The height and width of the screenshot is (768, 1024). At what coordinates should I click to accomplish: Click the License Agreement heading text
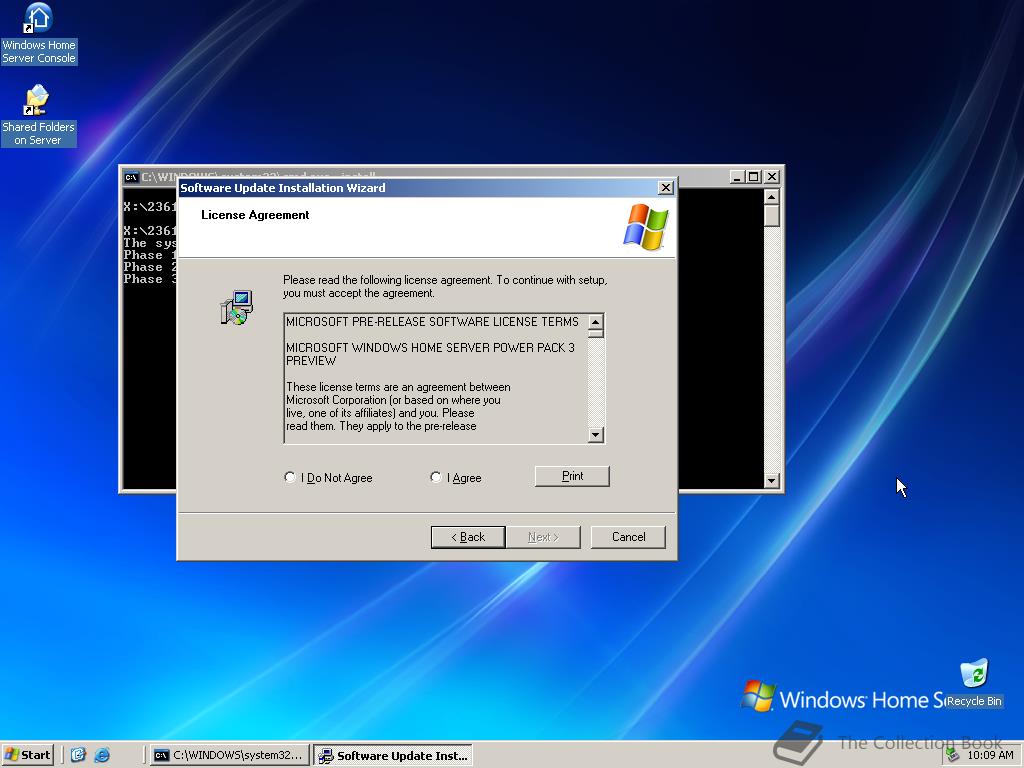(x=255, y=215)
